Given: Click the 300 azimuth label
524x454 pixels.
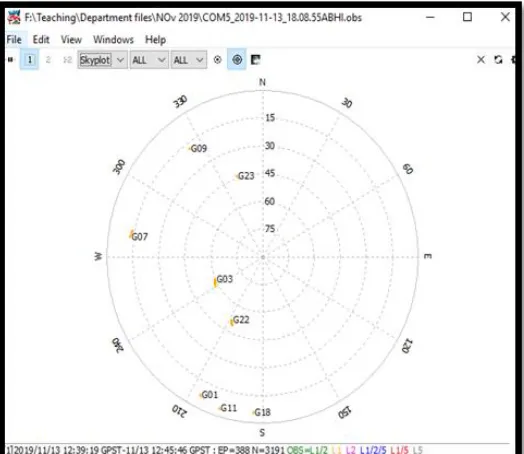Looking at the screenshot, I should tap(119, 167).
